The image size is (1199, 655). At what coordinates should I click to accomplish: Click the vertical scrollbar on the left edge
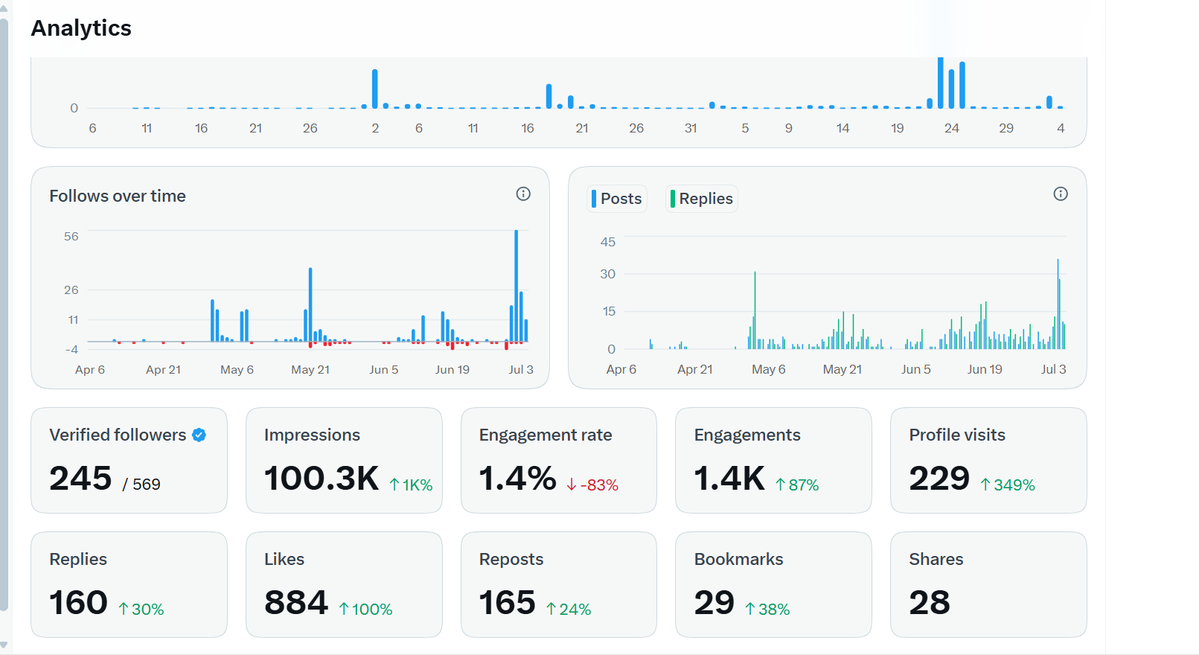pyautogui.click(x=4, y=313)
